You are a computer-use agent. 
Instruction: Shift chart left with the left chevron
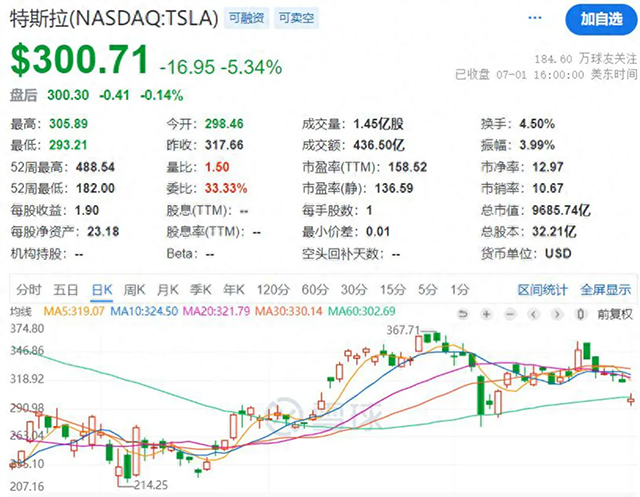[x=533, y=314]
